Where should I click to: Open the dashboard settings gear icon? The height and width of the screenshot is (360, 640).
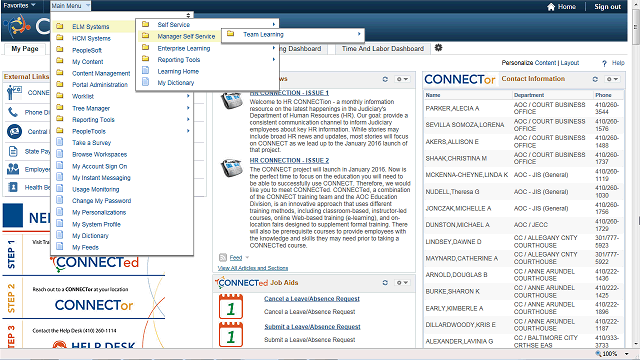click(x=438, y=48)
